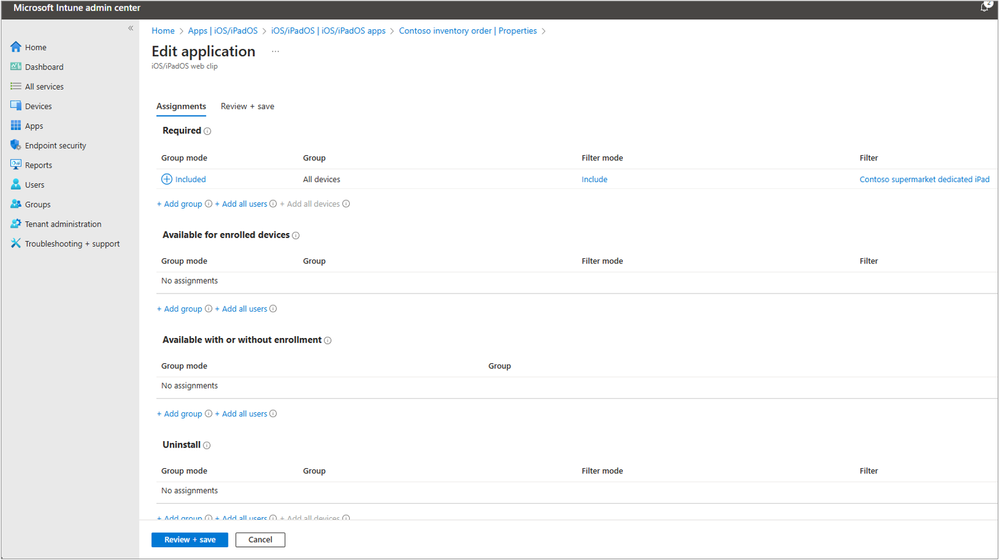The width and height of the screenshot is (999, 560).
Task: Click the Apps grid icon
Action: pyautogui.click(x=16, y=126)
